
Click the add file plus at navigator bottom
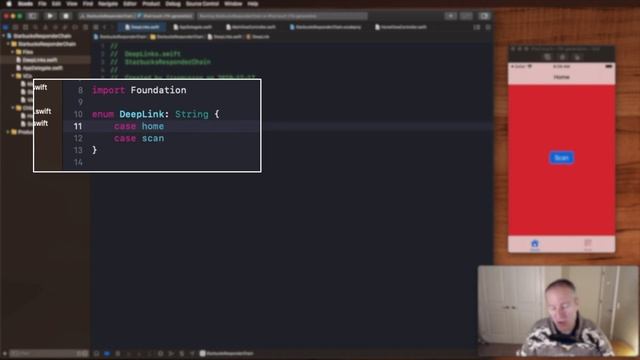(x=4, y=353)
